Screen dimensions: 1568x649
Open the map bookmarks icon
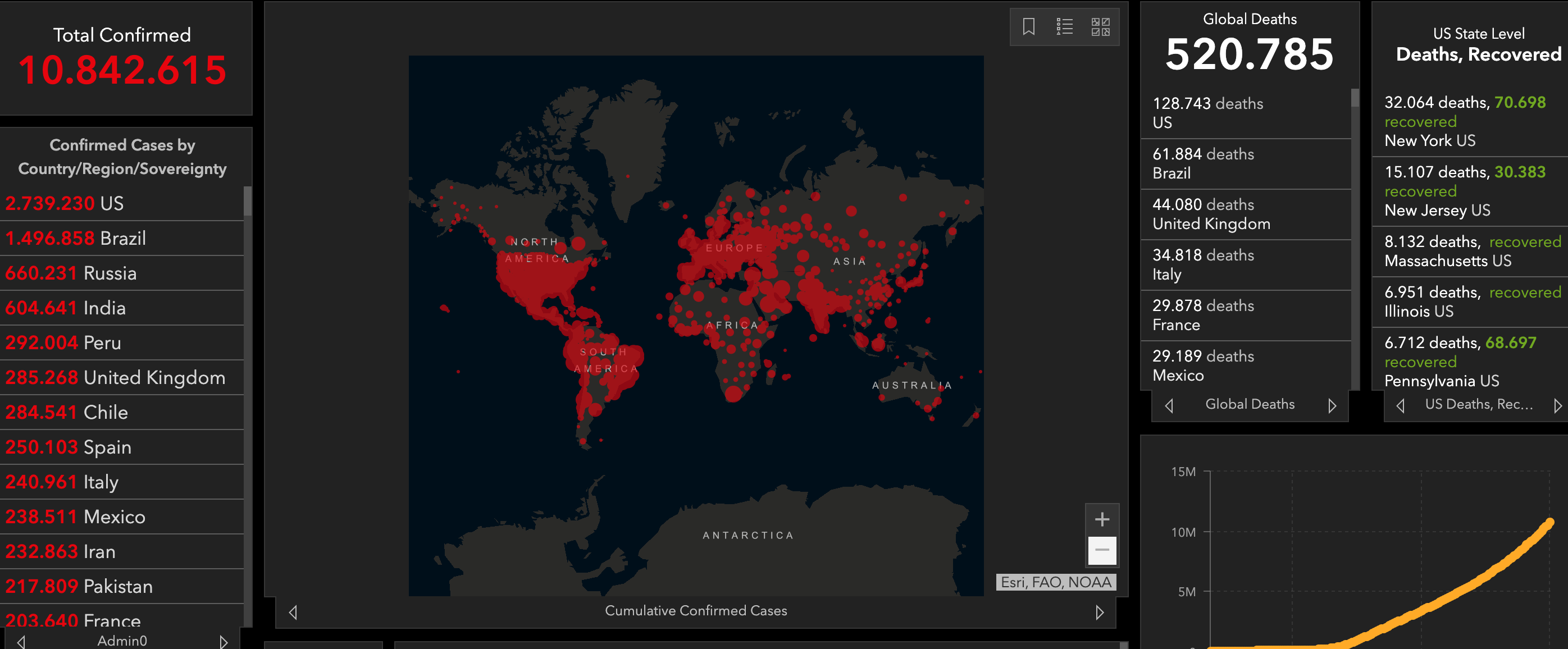coord(1028,27)
